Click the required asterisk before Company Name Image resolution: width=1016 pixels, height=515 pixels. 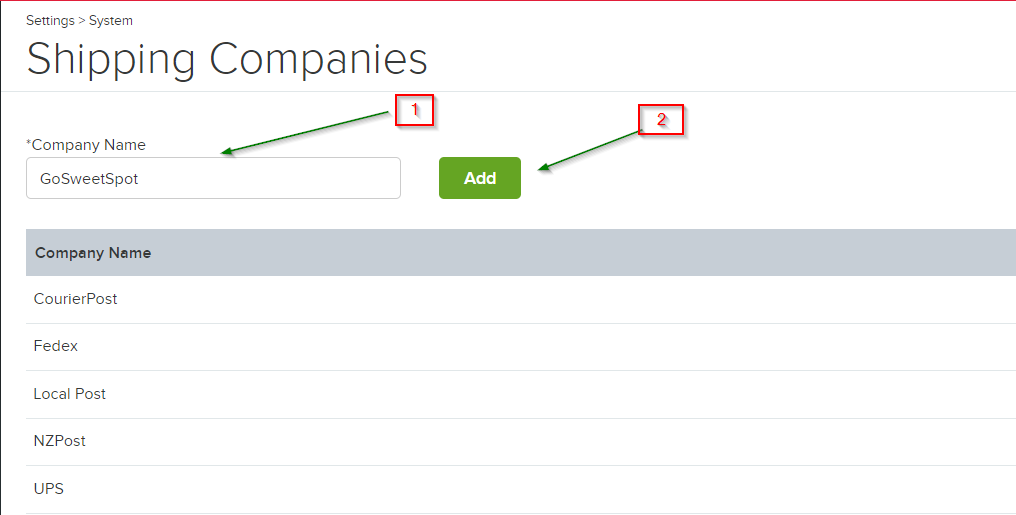point(29,144)
